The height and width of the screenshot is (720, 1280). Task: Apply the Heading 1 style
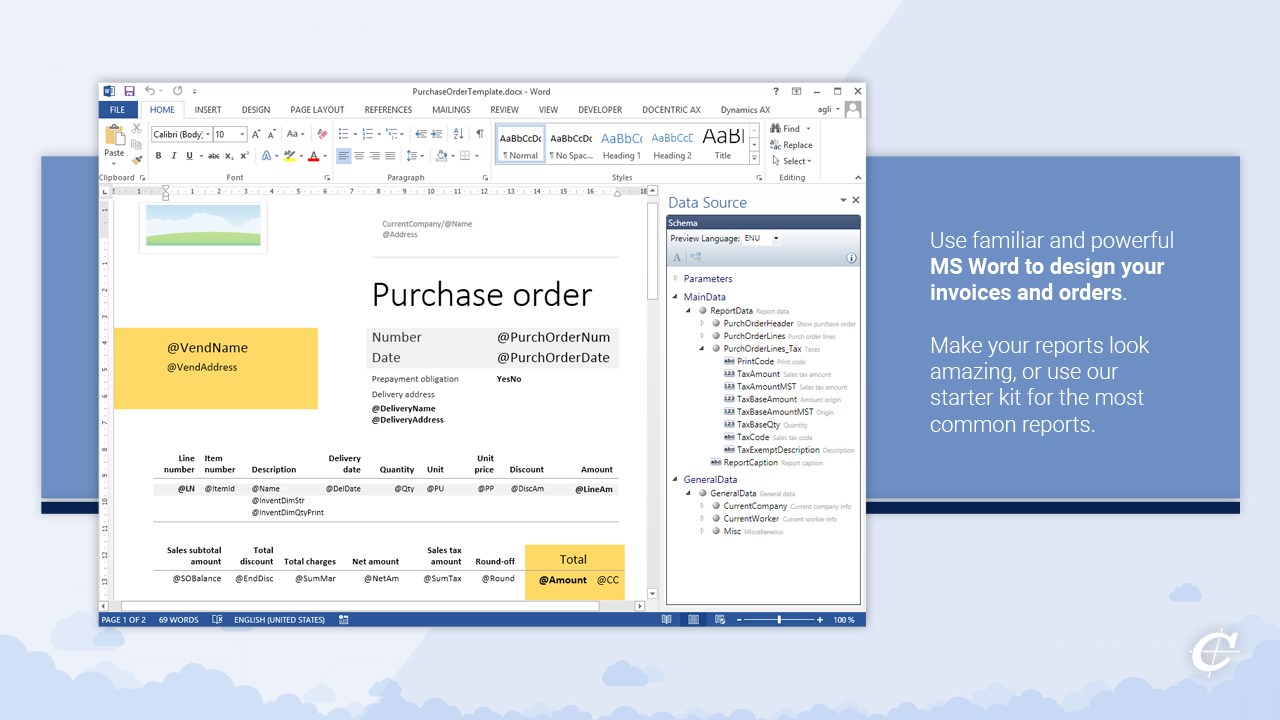(x=621, y=144)
